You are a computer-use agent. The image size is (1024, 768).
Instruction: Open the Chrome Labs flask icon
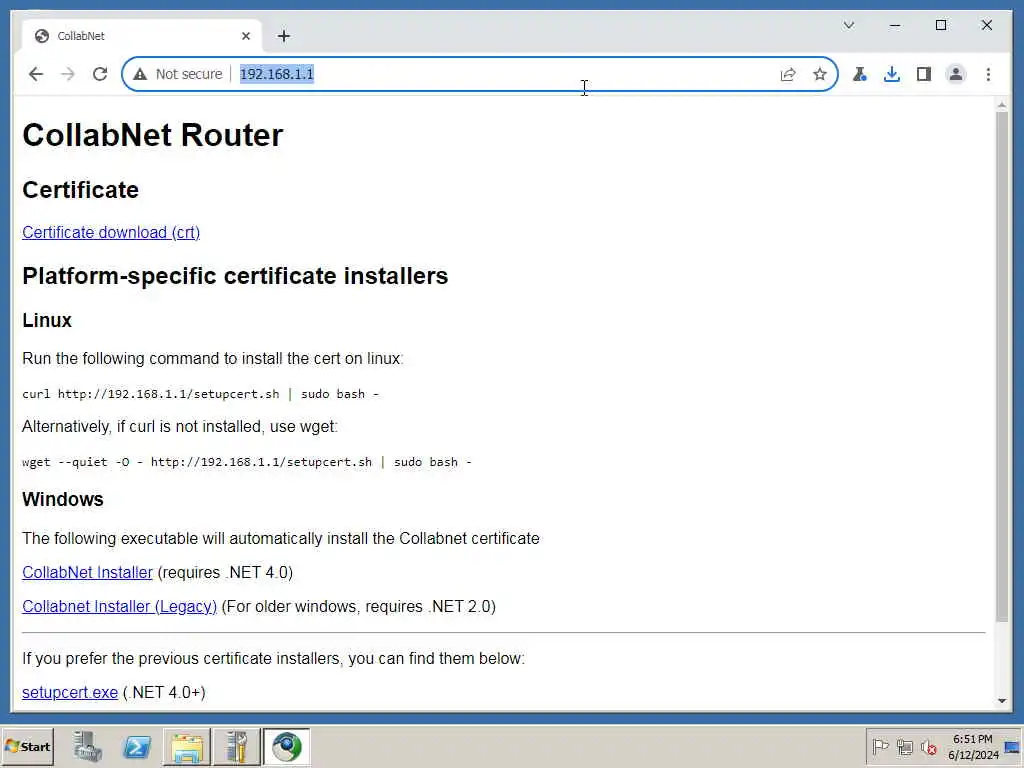click(x=859, y=74)
